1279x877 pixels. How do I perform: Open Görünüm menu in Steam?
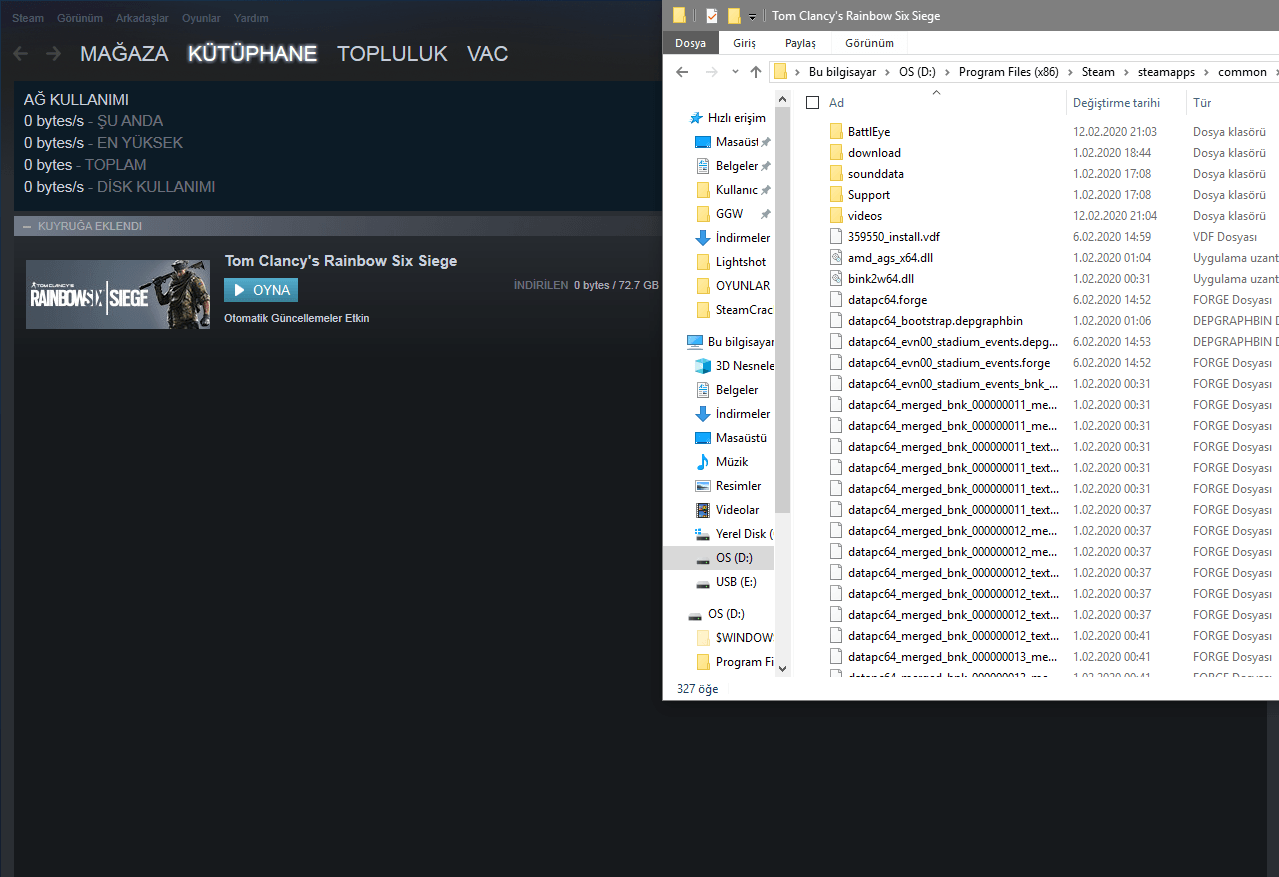(80, 18)
